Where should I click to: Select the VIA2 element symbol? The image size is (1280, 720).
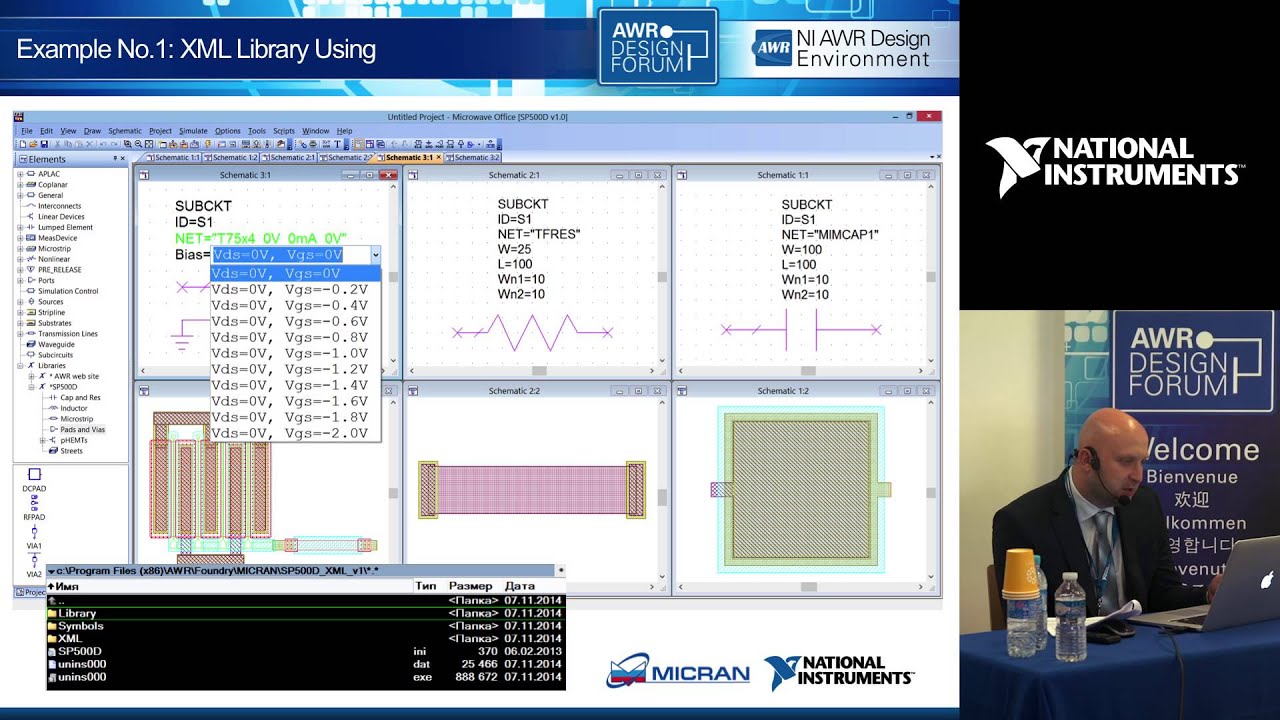[34, 560]
